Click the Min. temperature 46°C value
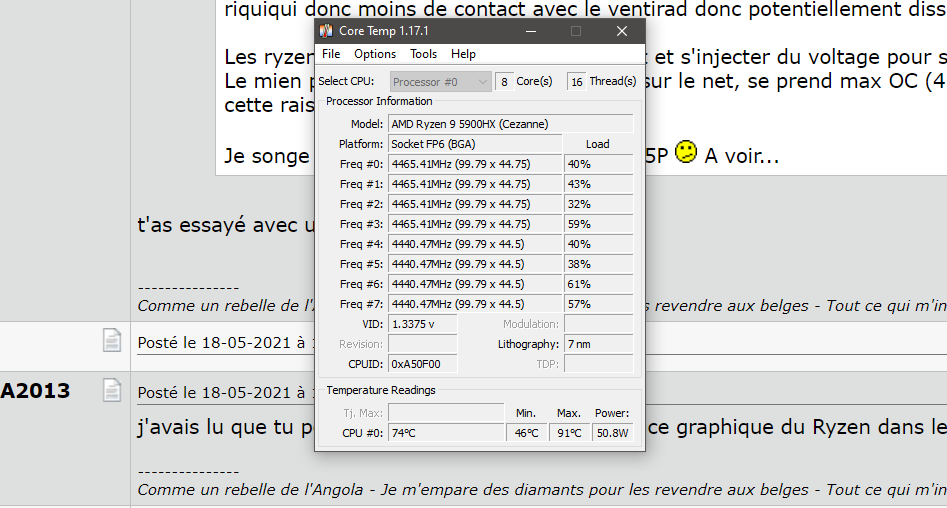 tap(527, 432)
